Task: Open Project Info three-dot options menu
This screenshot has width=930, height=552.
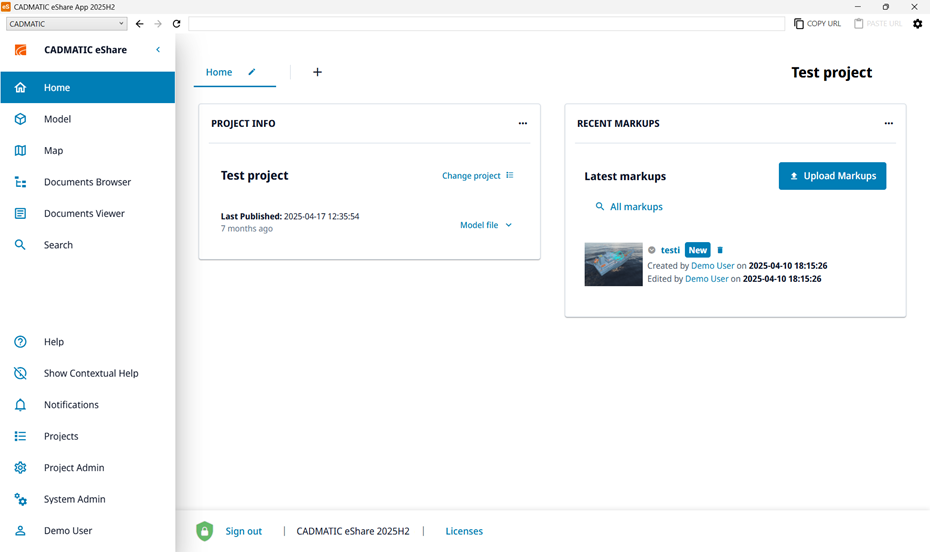Action: coord(522,124)
